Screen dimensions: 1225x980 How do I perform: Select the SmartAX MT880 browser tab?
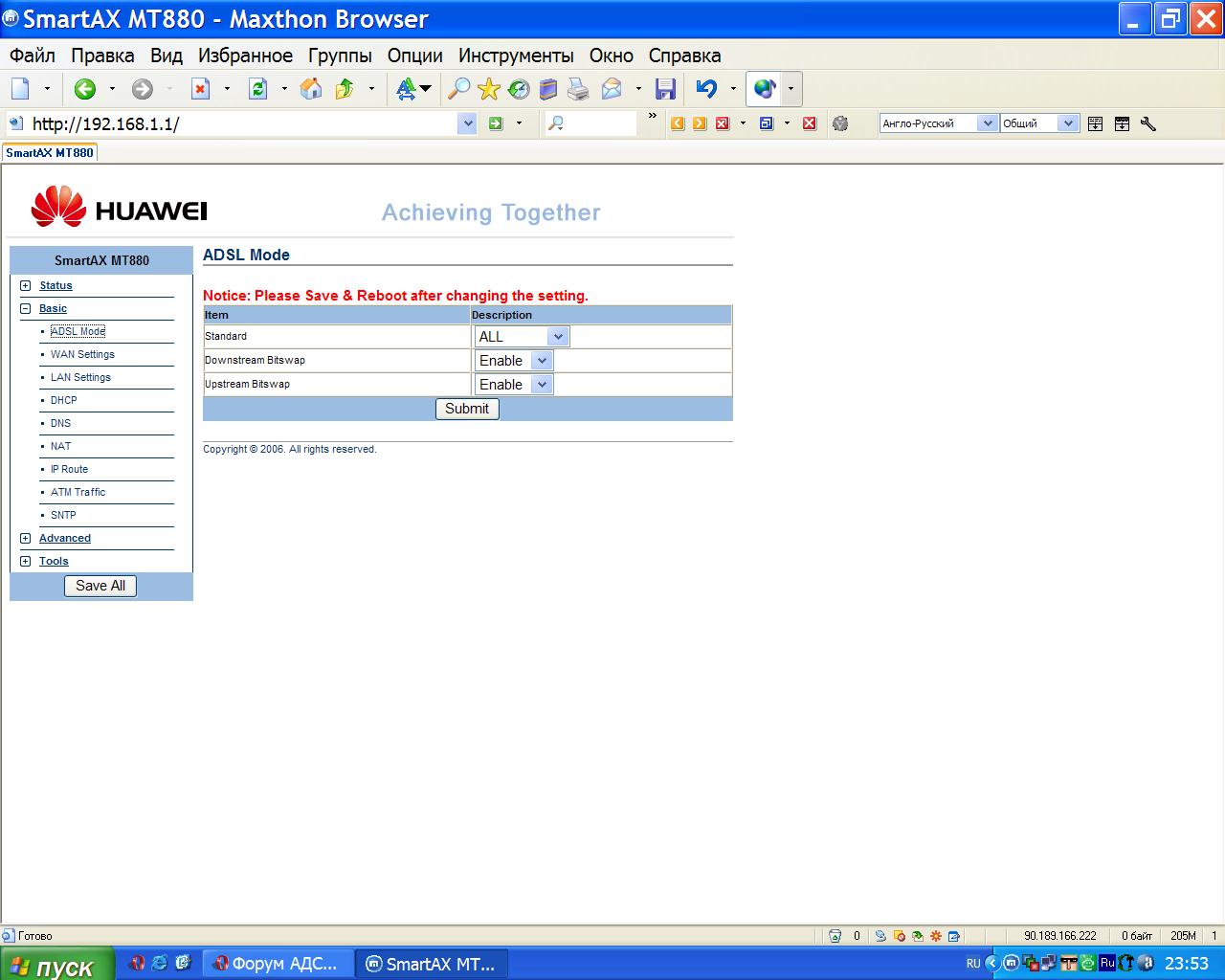coord(50,152)
